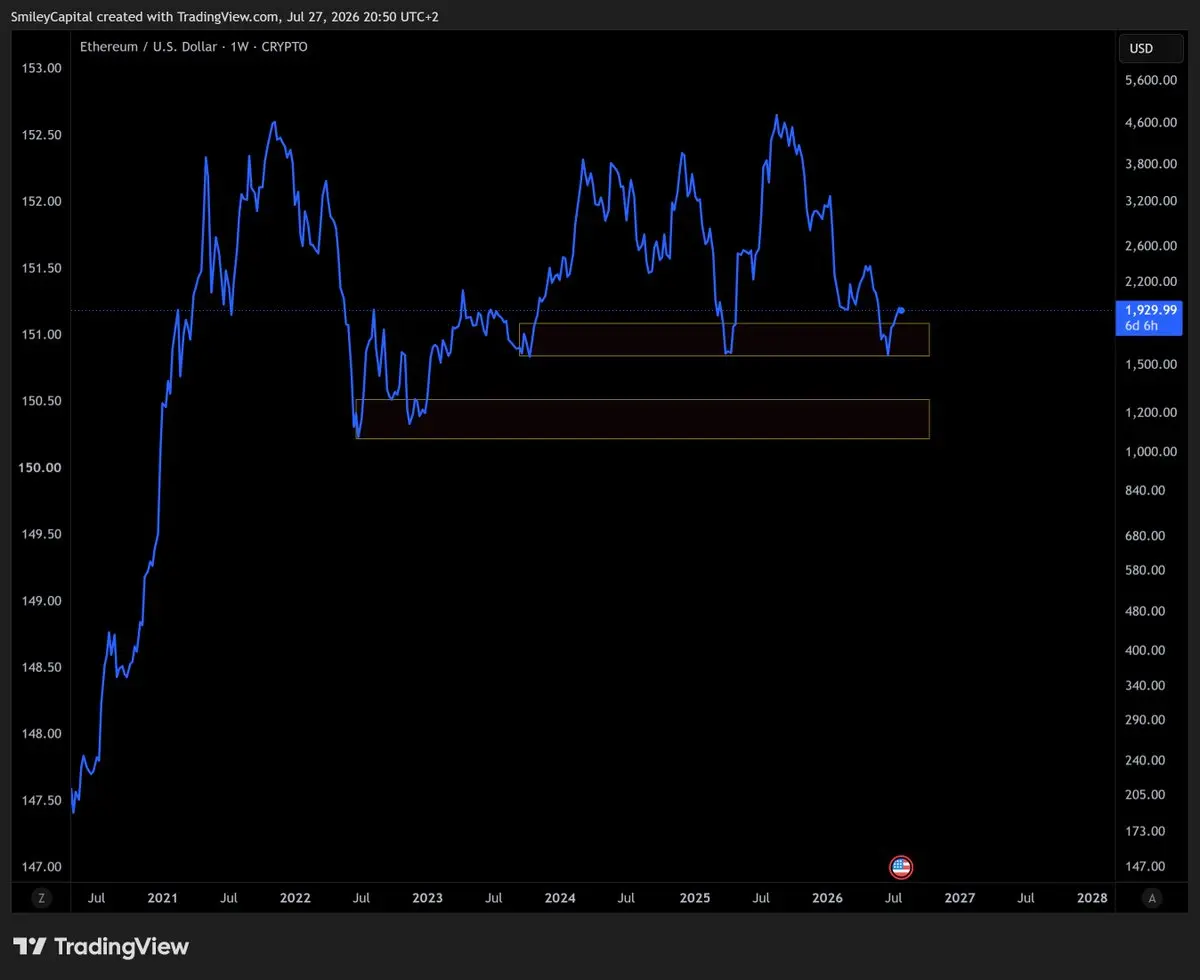
Task: Click the 1,000.00 price scale label
Action: (x=1150, y=452)
